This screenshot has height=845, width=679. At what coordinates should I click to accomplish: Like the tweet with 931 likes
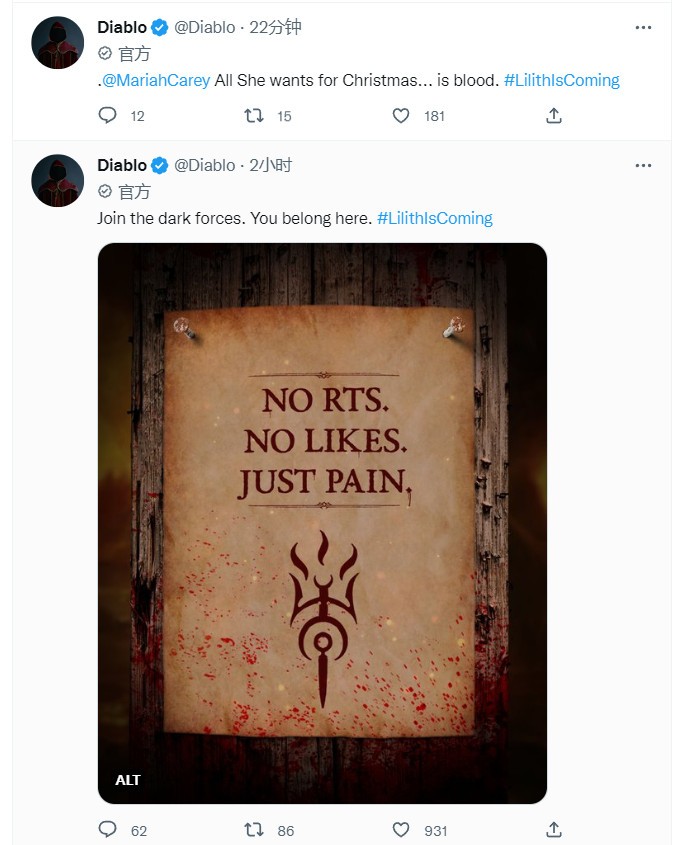[401, 829]
